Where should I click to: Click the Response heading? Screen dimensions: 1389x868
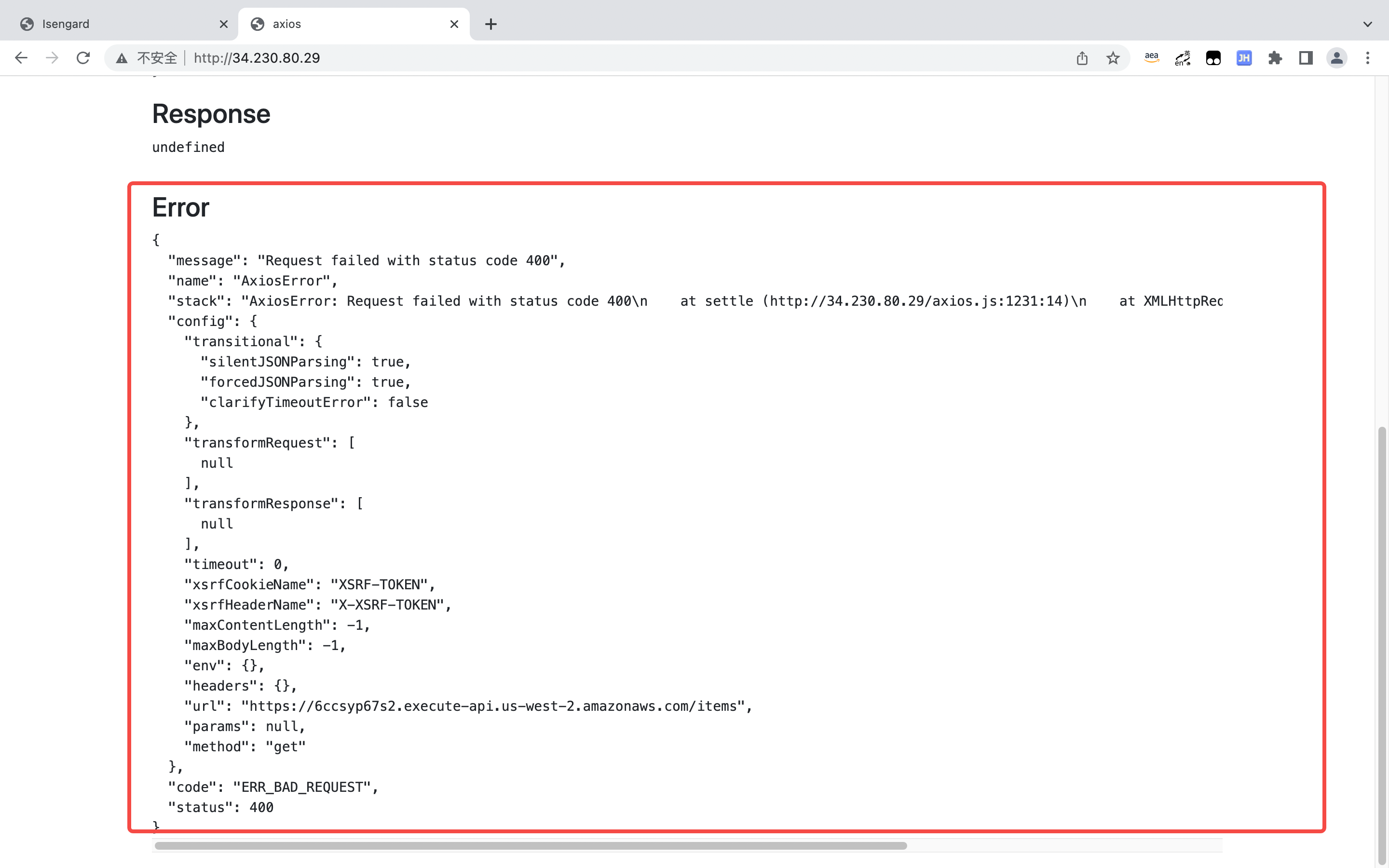211,114
